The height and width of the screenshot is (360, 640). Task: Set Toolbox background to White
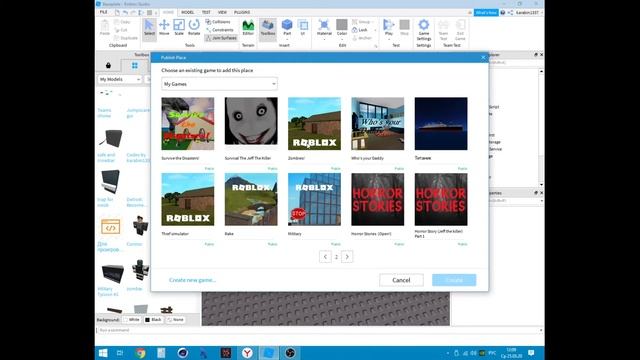(131, 320)
